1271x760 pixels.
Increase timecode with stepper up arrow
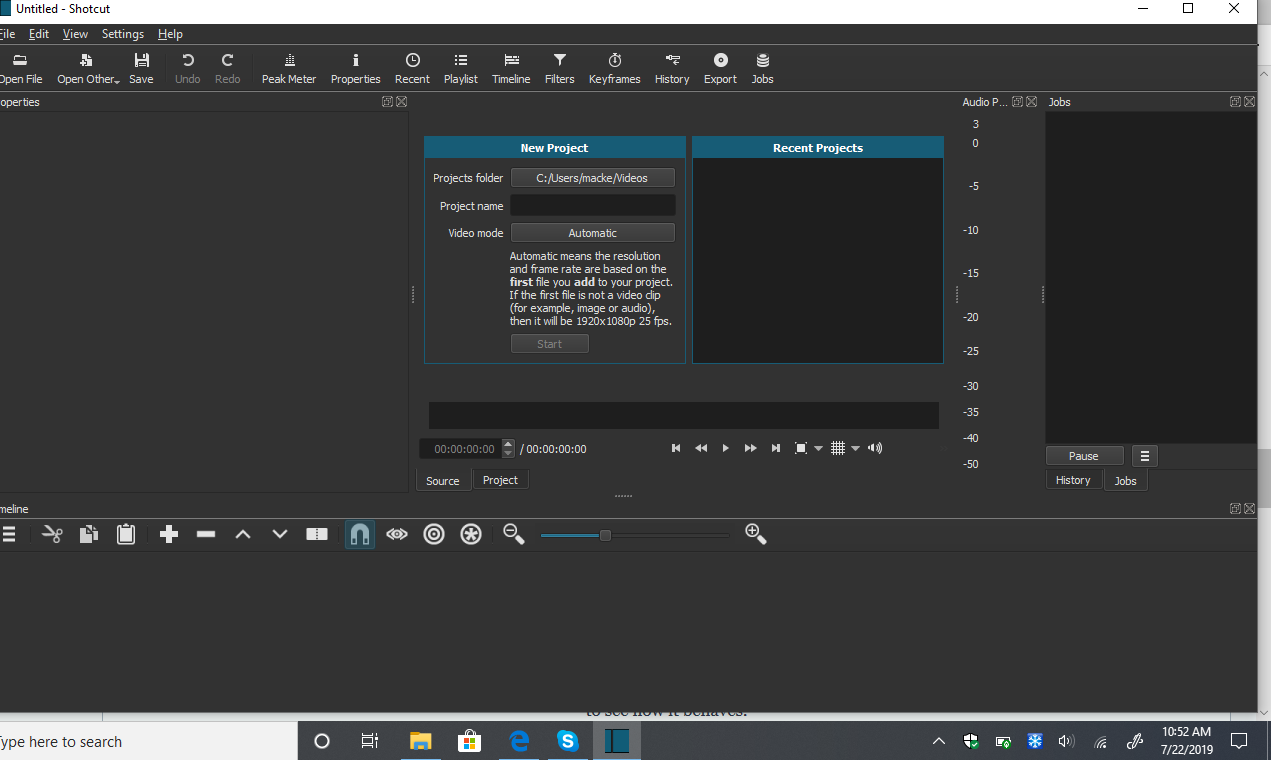point(508,444)
